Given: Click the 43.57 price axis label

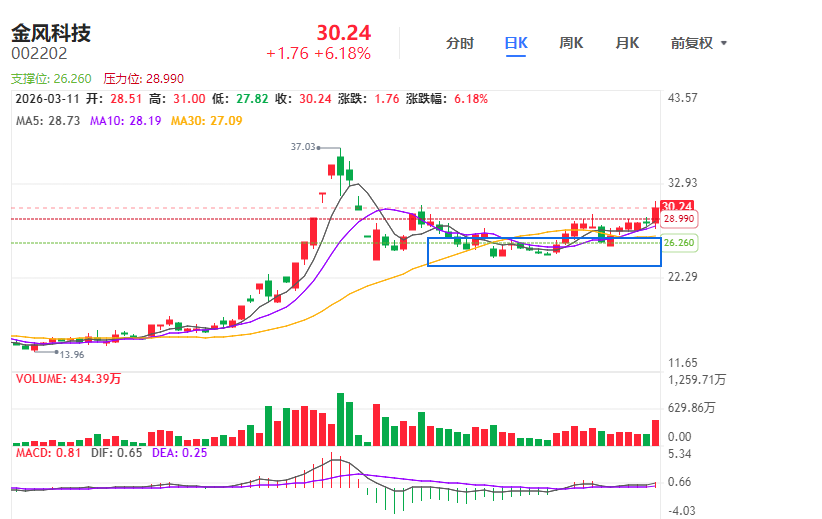Looking at the screenshot, I should tap(683, 98).
